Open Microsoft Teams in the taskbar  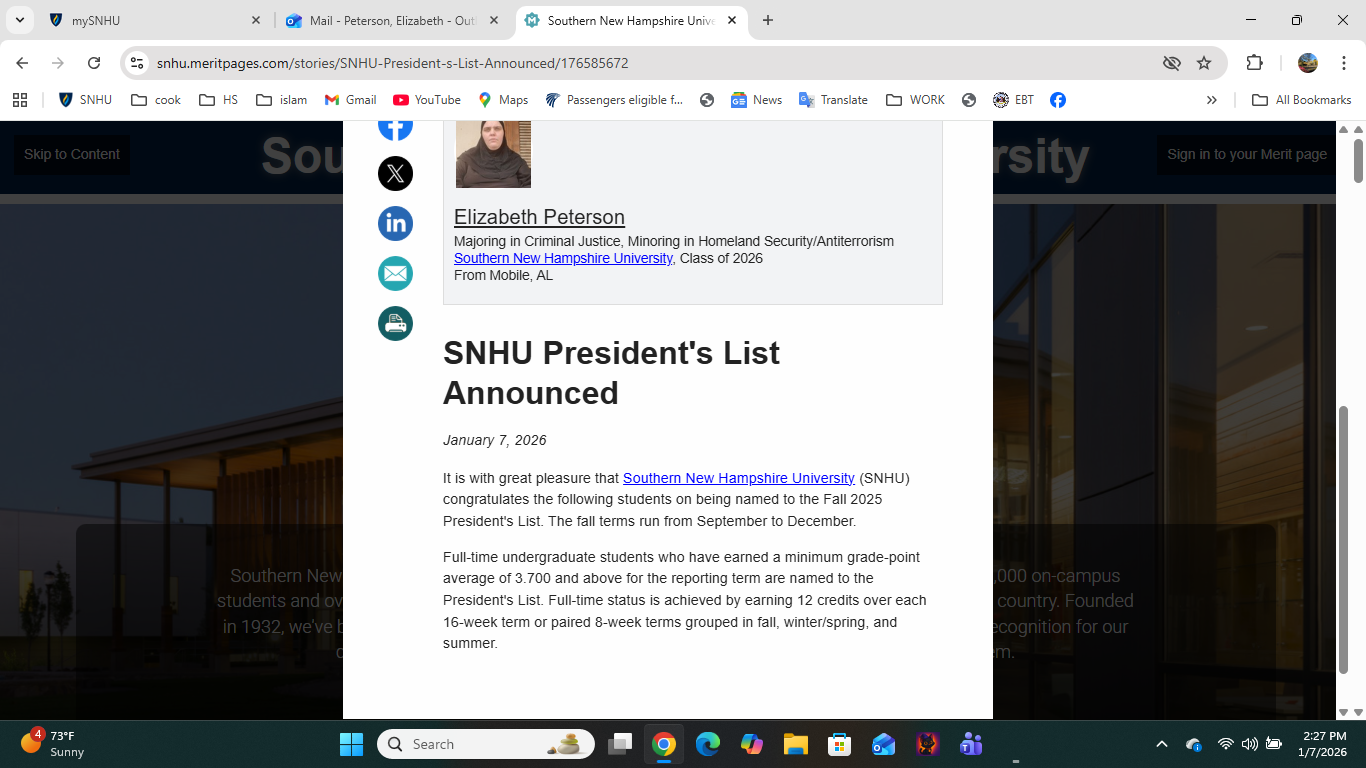[x=970, y=744]
